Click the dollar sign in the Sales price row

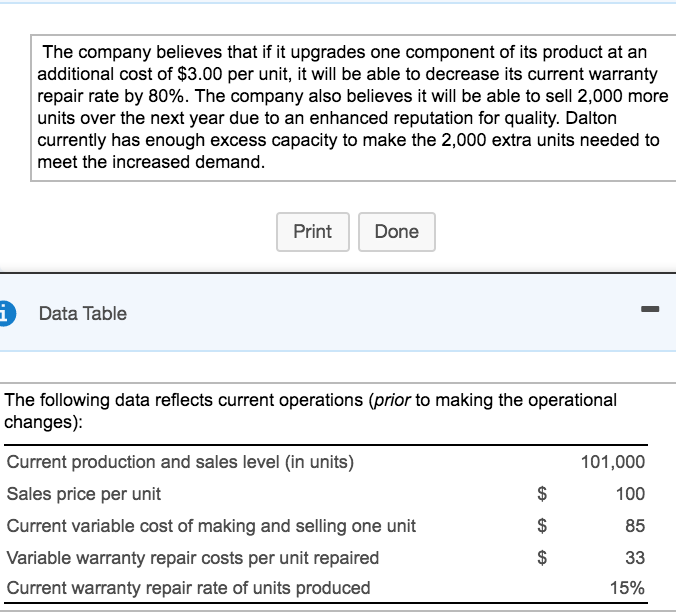tap(543, 494)
